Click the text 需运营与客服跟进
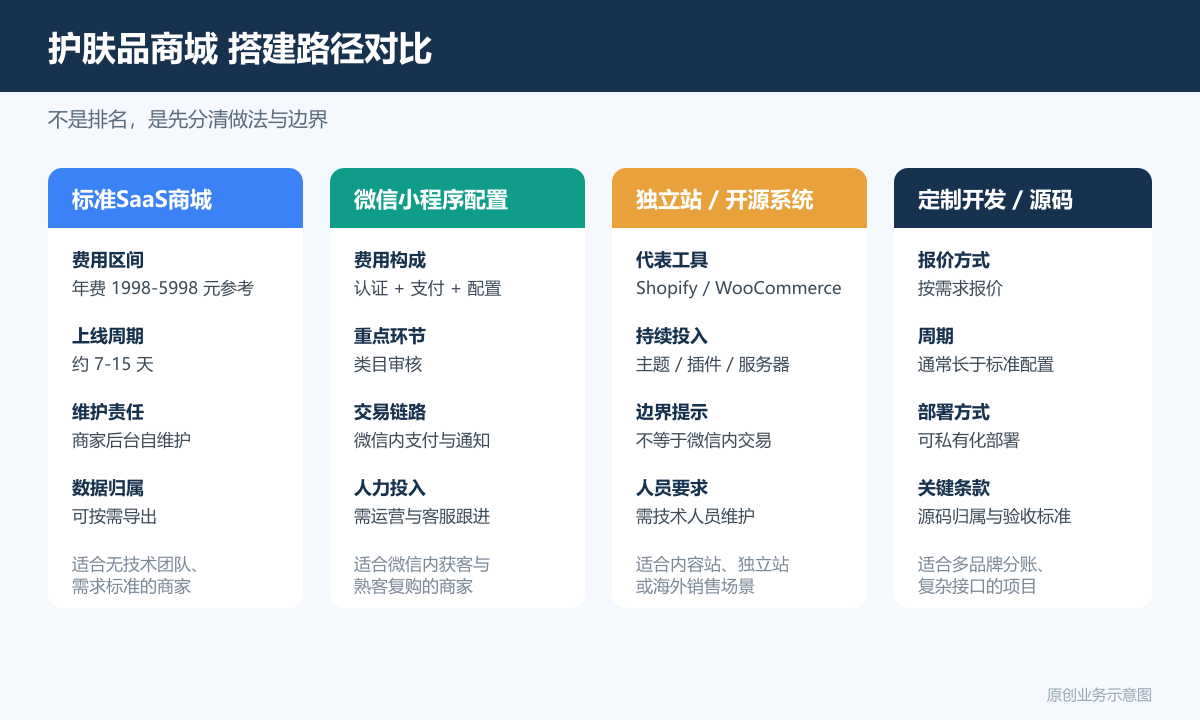This screenshot has width=1200, height=720. 422,516
